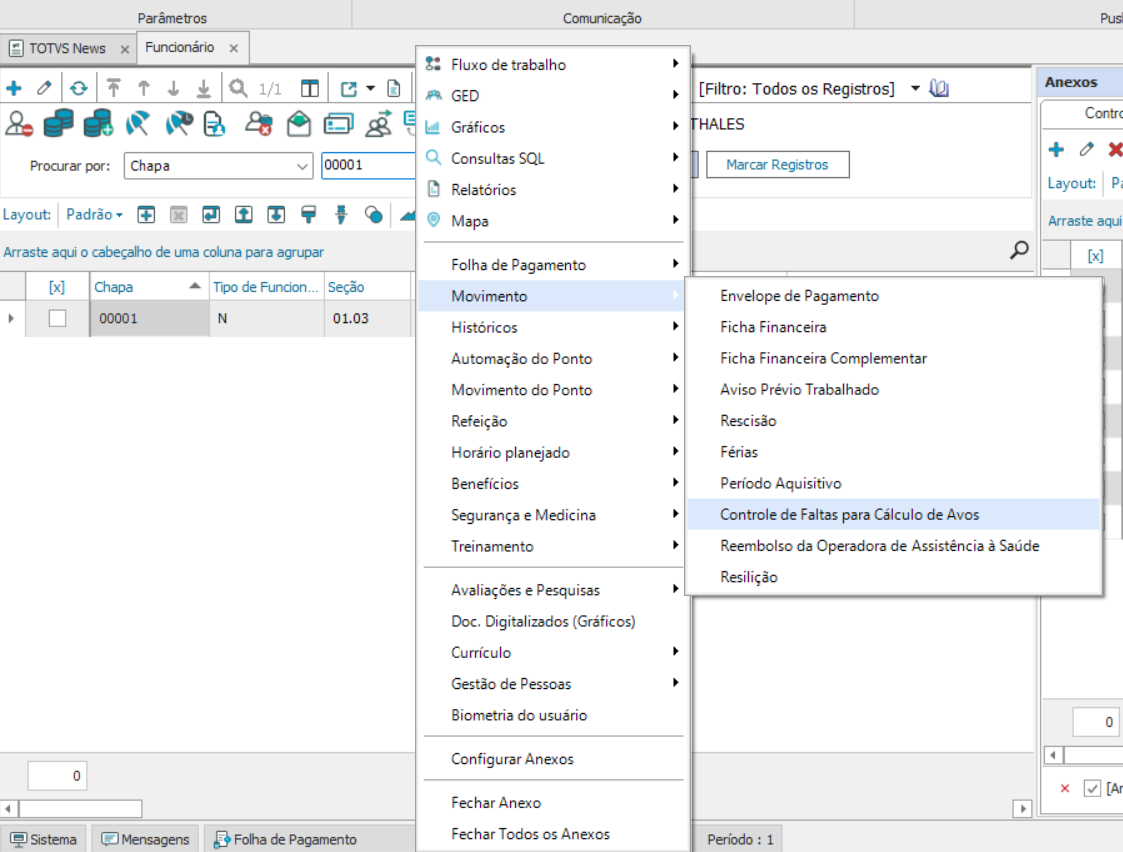This screenshot has height=852, width=1123.
Task: Click the open envelope icon
Action: pyautogui.click(x=299, y=124)
